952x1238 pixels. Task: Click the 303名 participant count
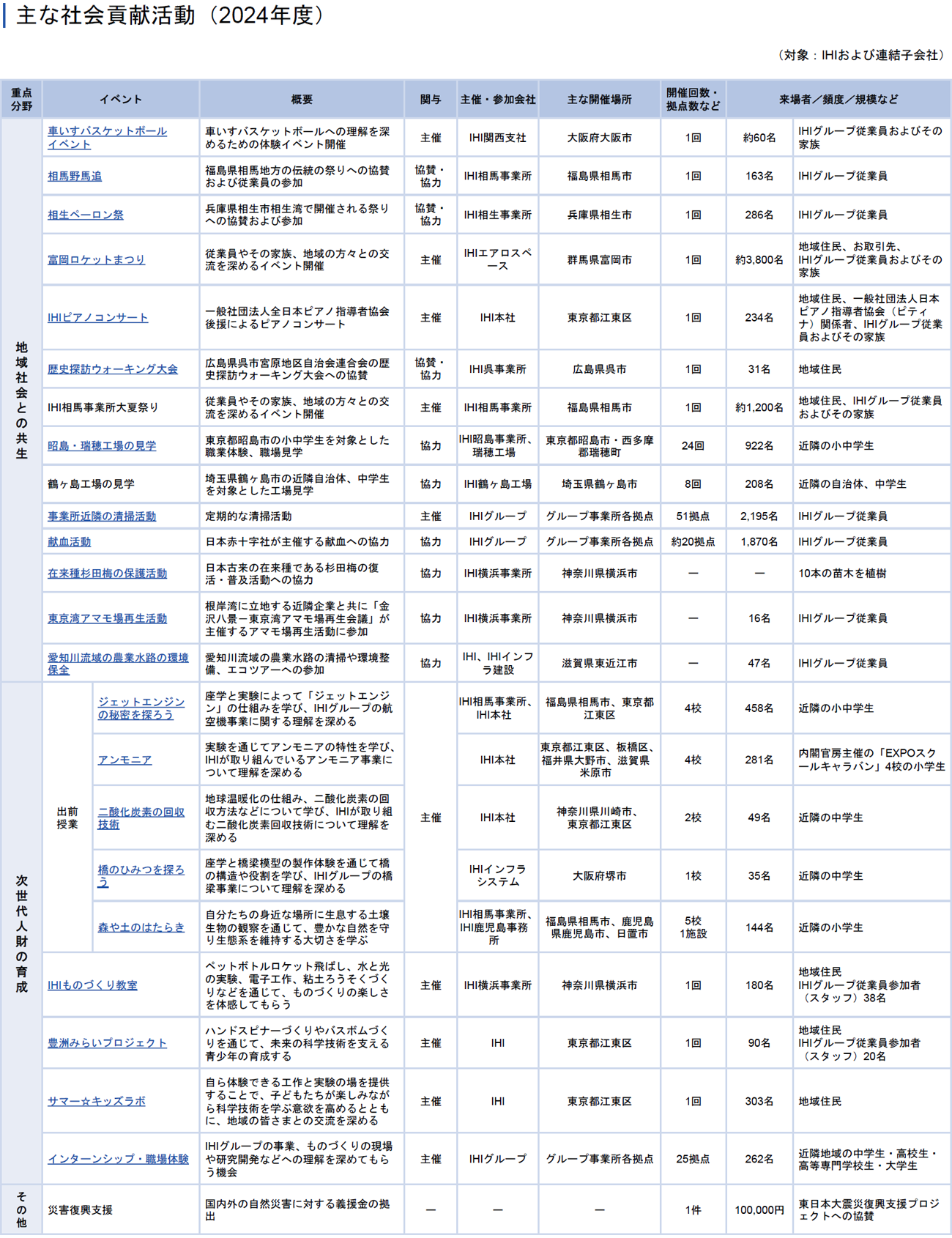[759, 1101]
